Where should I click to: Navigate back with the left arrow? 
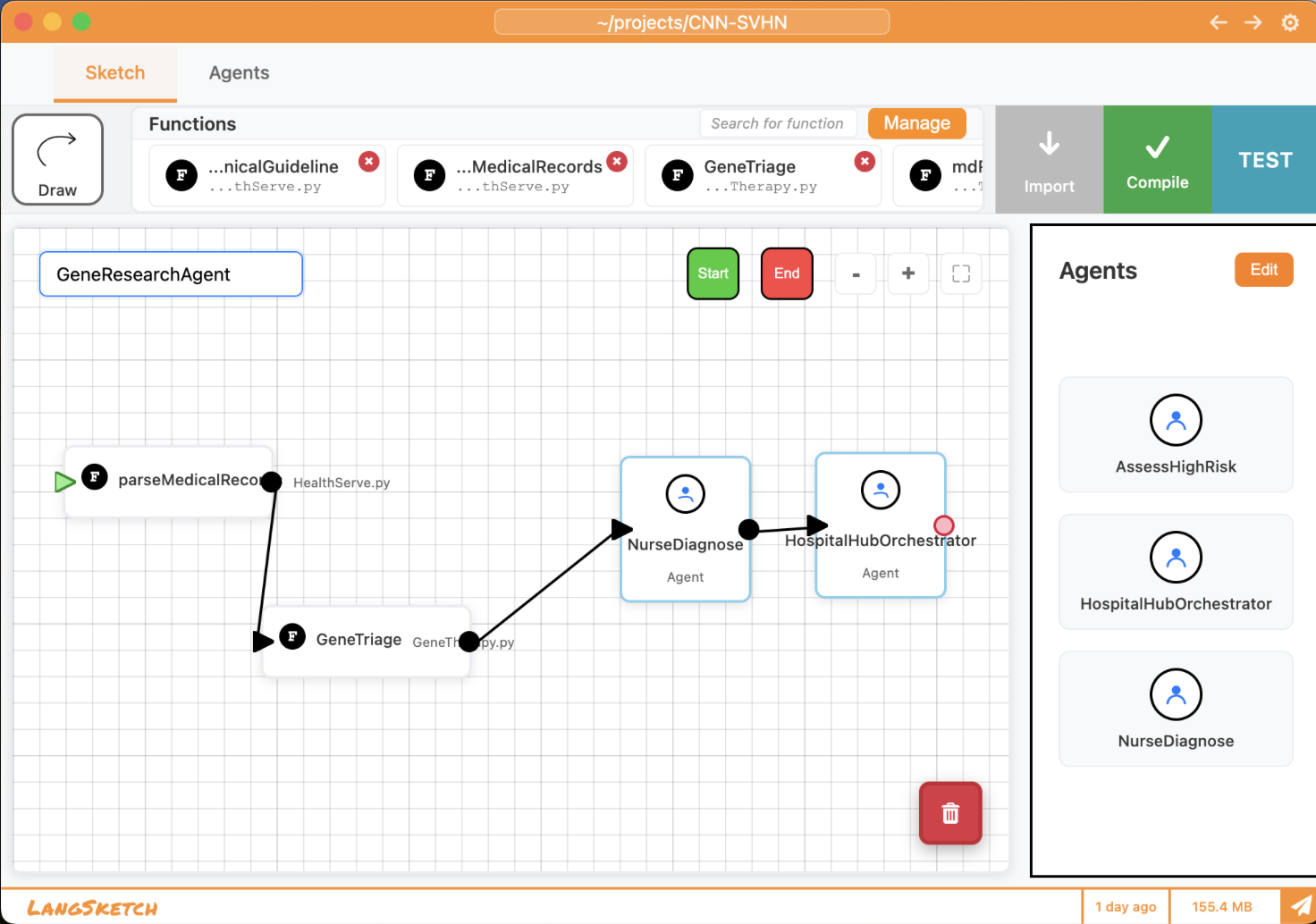(1218, 22)
